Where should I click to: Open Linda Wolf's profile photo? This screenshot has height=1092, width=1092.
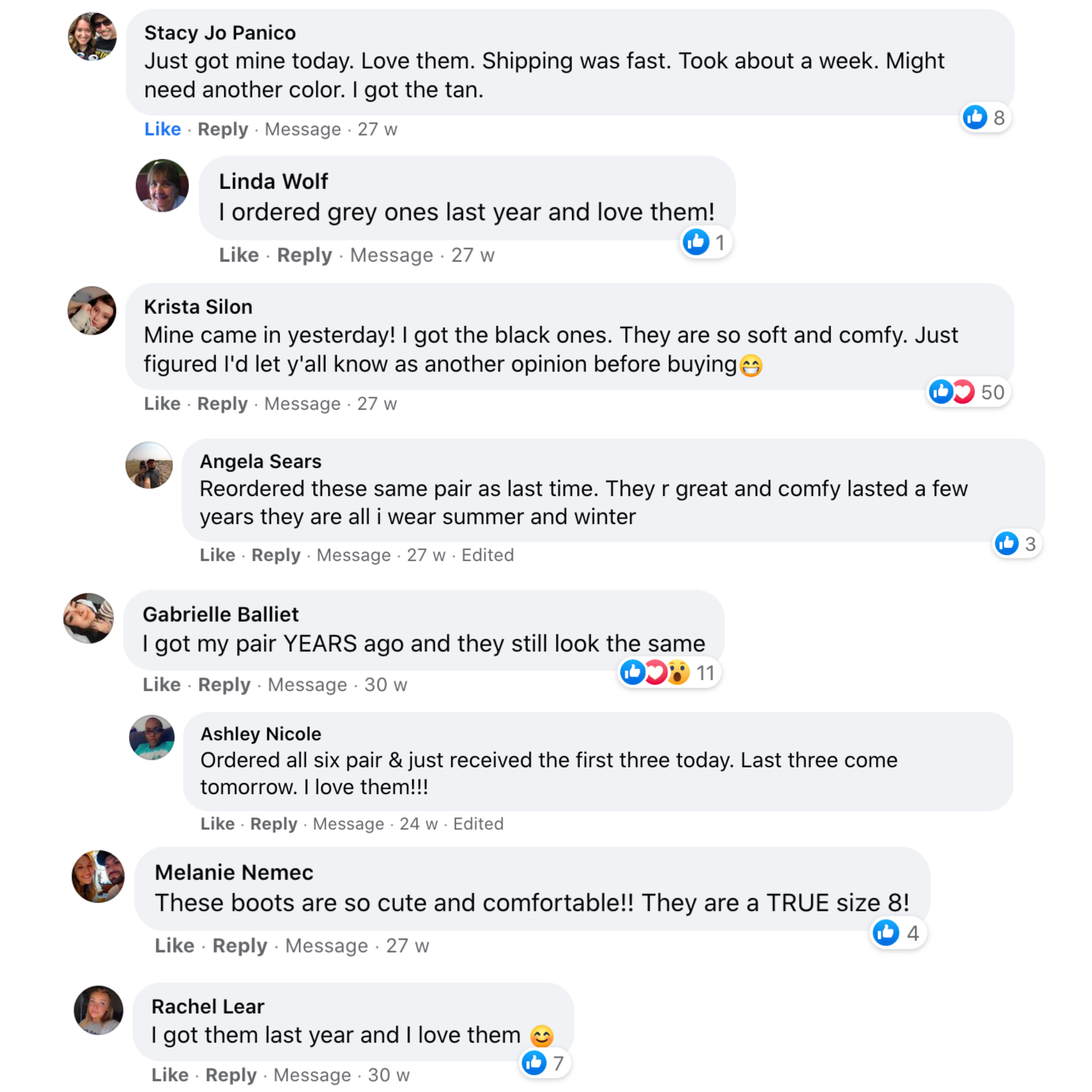tap(162, 185)
